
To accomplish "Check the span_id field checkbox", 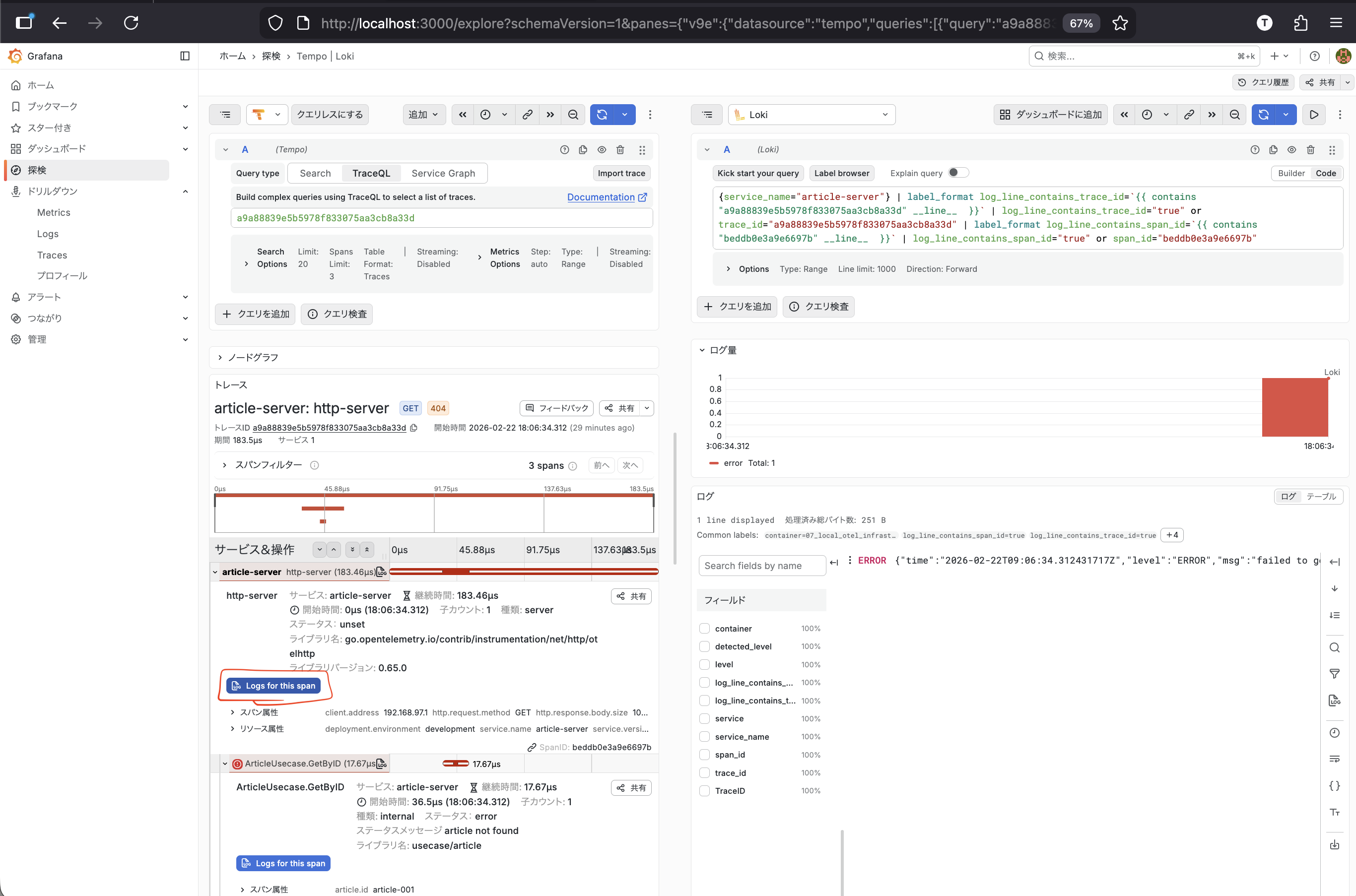I will tap(704, 755).
